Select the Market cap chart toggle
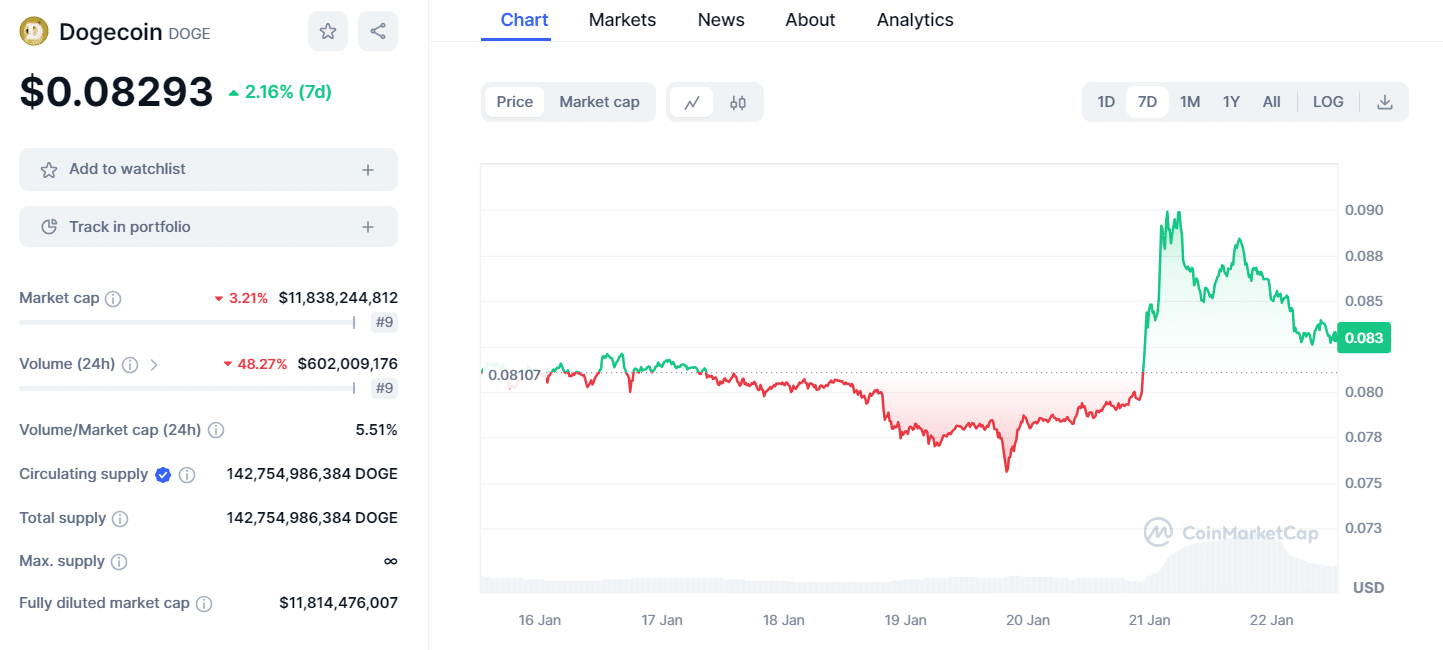 [x=599, y=102]
